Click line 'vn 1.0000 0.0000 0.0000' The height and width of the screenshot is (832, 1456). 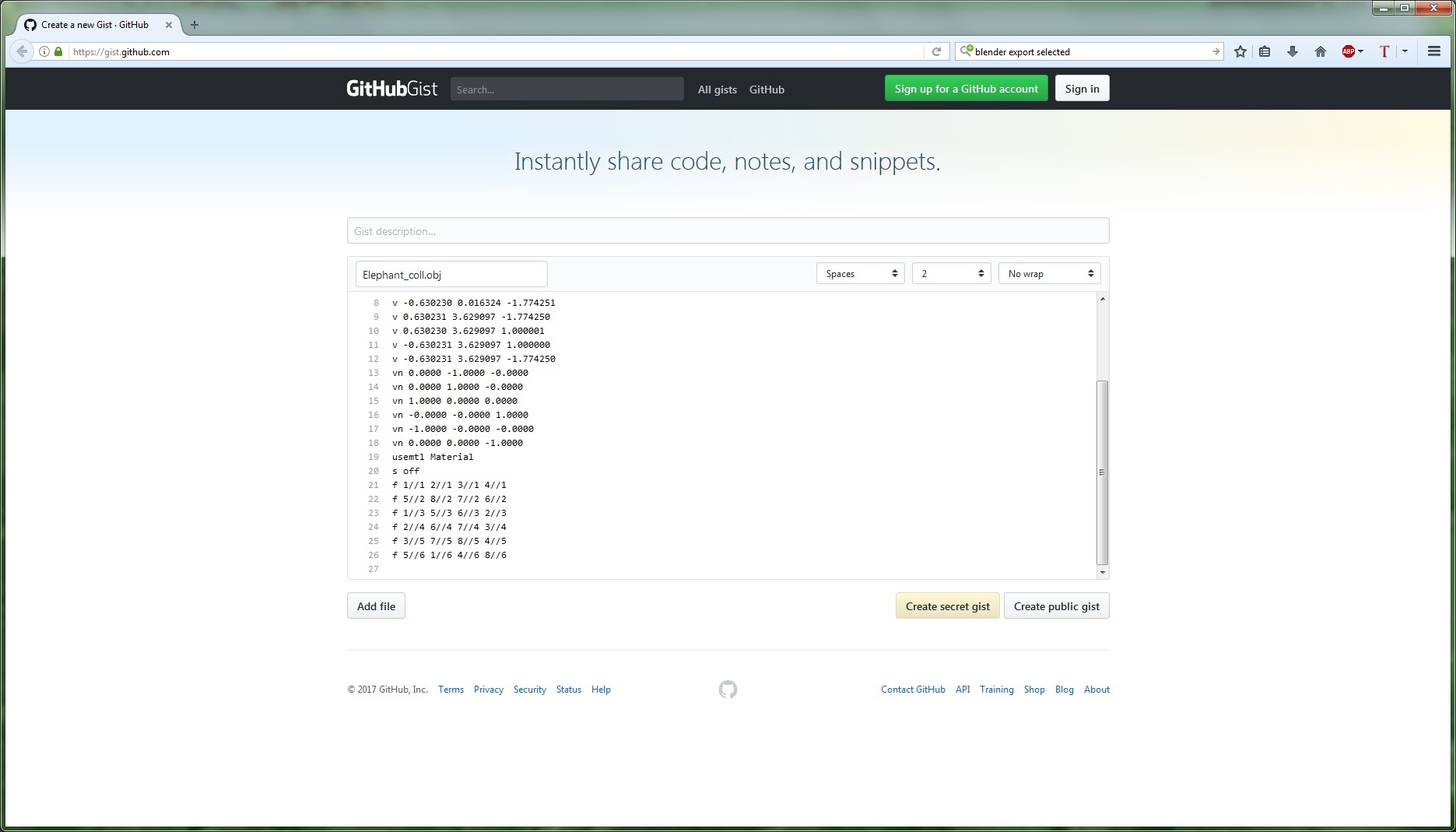coord(454,401)
